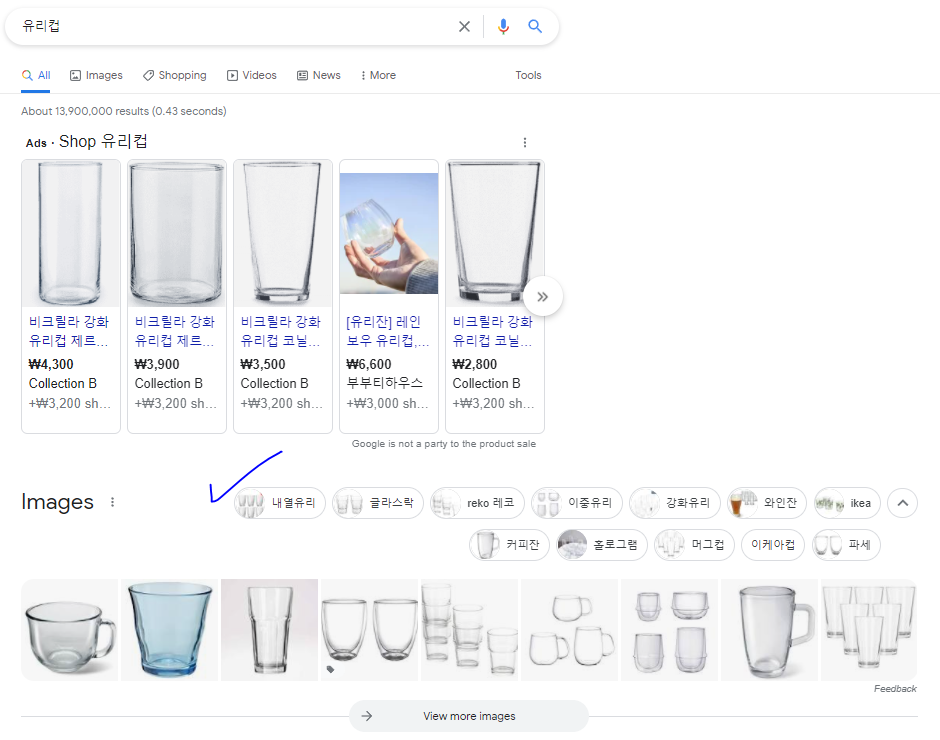The height and width of the screenshot is (740, 940).
Task: Select the 홀로그램 image filter chip
Action: click(602, 545)
